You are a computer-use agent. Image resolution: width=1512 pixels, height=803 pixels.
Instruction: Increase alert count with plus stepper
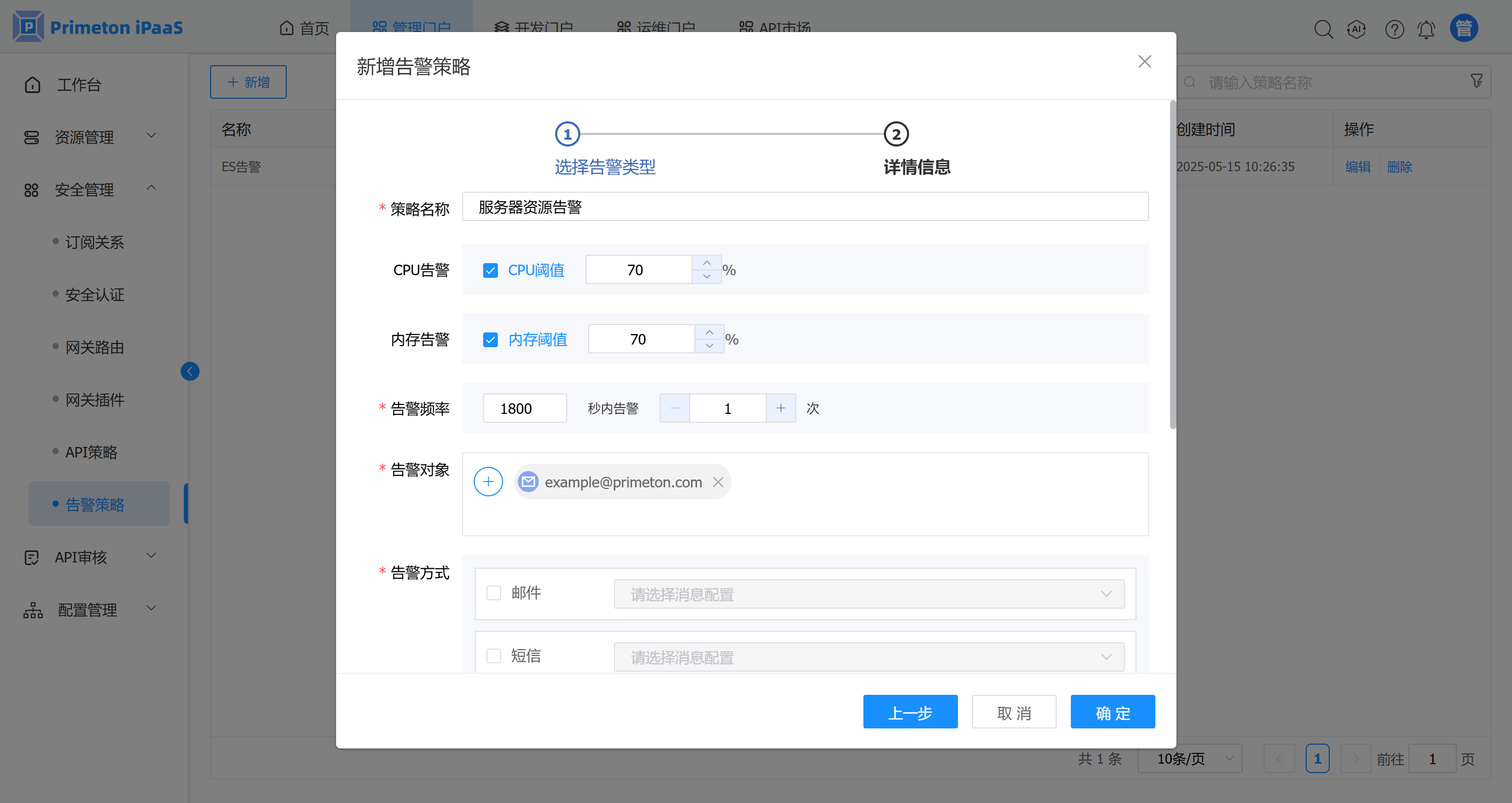(780, 408)
